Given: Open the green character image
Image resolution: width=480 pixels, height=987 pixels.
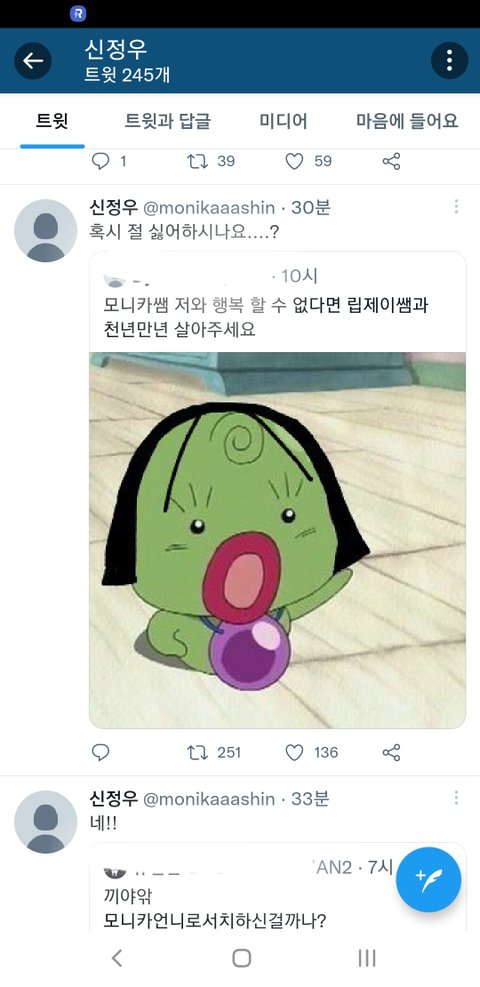Looking at the screenshot, I should [x=277, y=540].
